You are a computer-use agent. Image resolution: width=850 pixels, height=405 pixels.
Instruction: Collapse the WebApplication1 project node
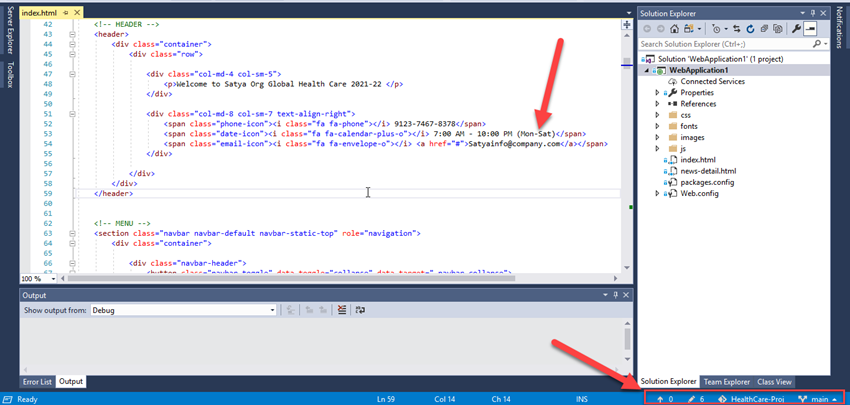tap(646, 70)
